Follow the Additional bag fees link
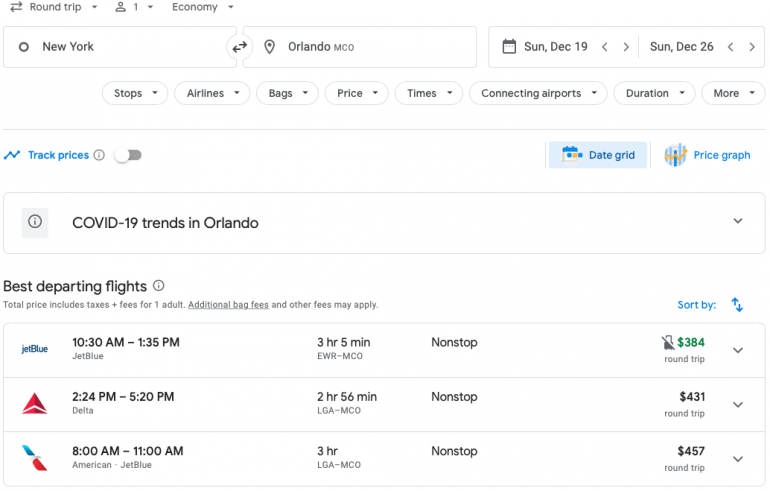 228,305
